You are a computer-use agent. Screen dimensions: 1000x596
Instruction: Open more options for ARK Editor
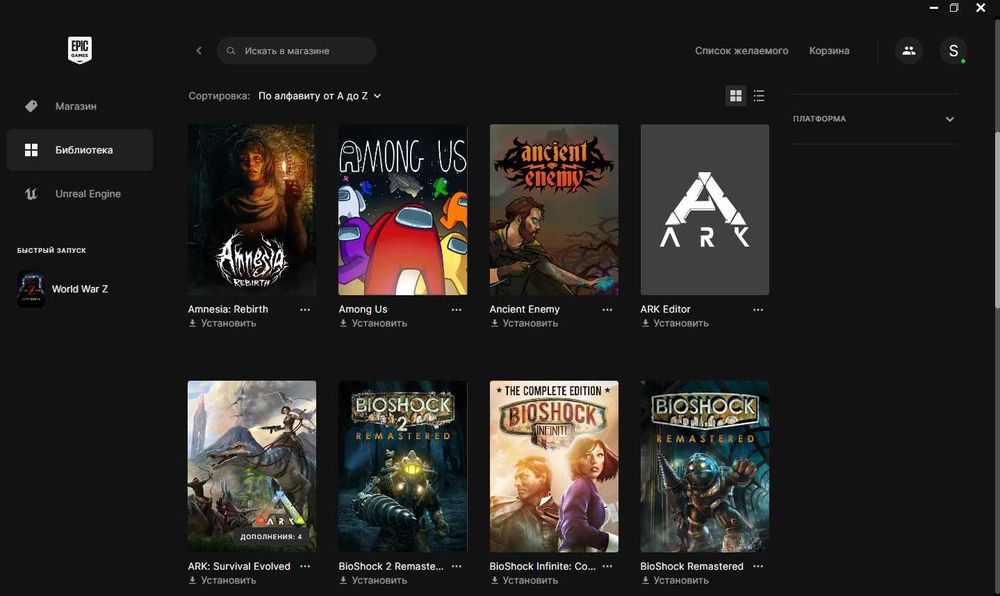point(758,310)
